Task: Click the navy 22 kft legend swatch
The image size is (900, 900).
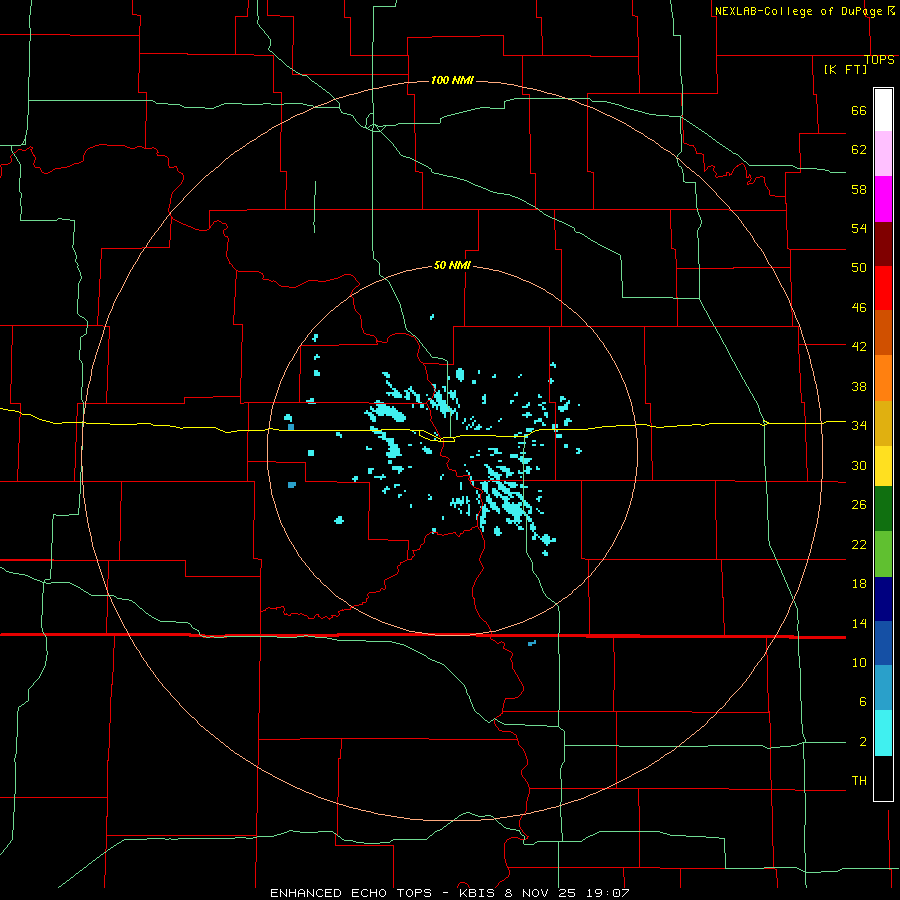Action: 883,599
